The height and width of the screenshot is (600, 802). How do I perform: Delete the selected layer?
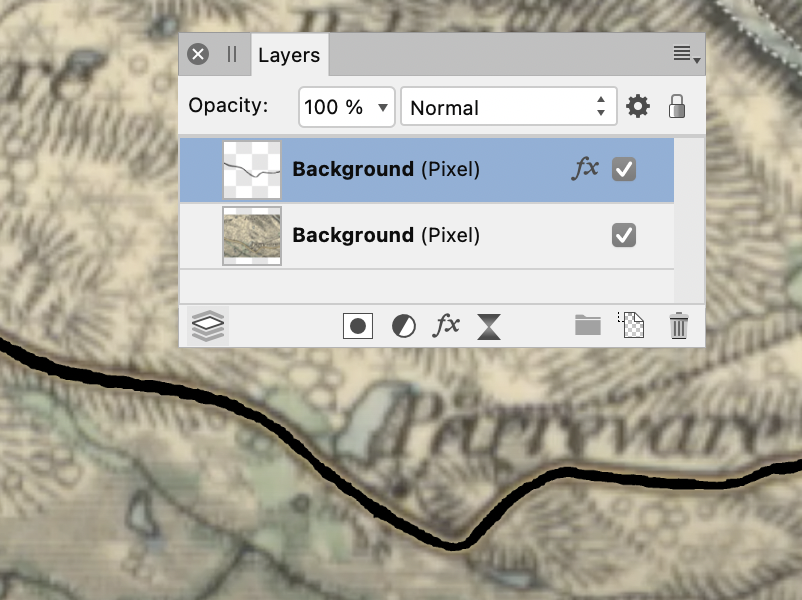pos(680,325)
